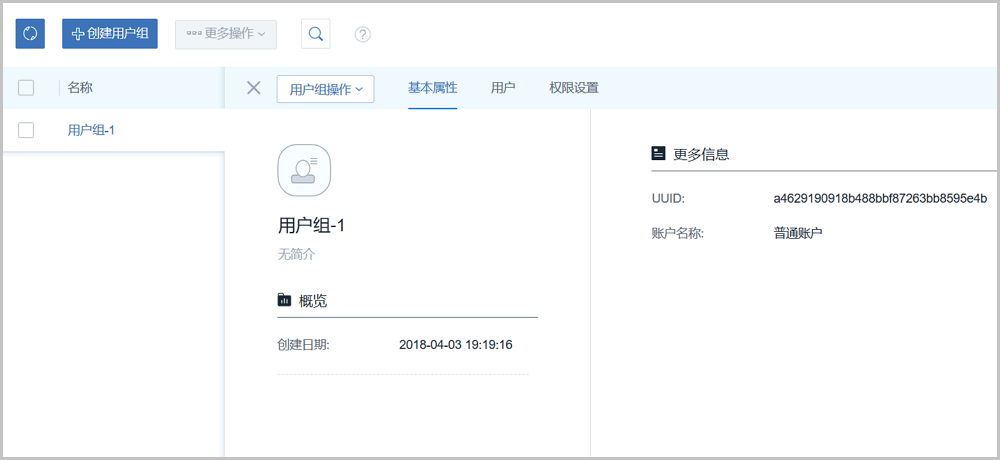Click the 概览 overview section icon
Screen dimensions: 1000x460
[285, 300]
